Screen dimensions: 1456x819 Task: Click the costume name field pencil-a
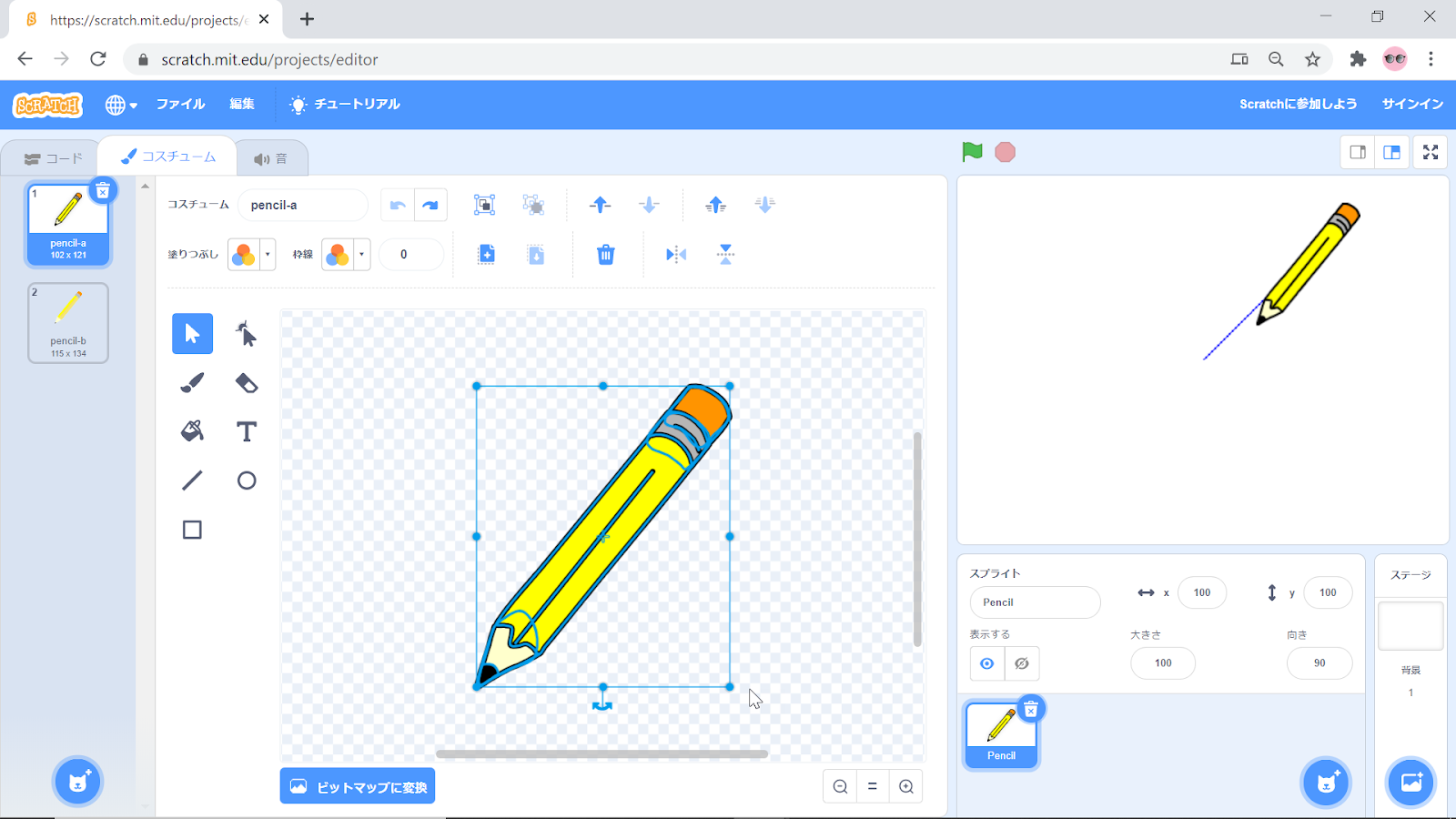(x=303, y=205)
